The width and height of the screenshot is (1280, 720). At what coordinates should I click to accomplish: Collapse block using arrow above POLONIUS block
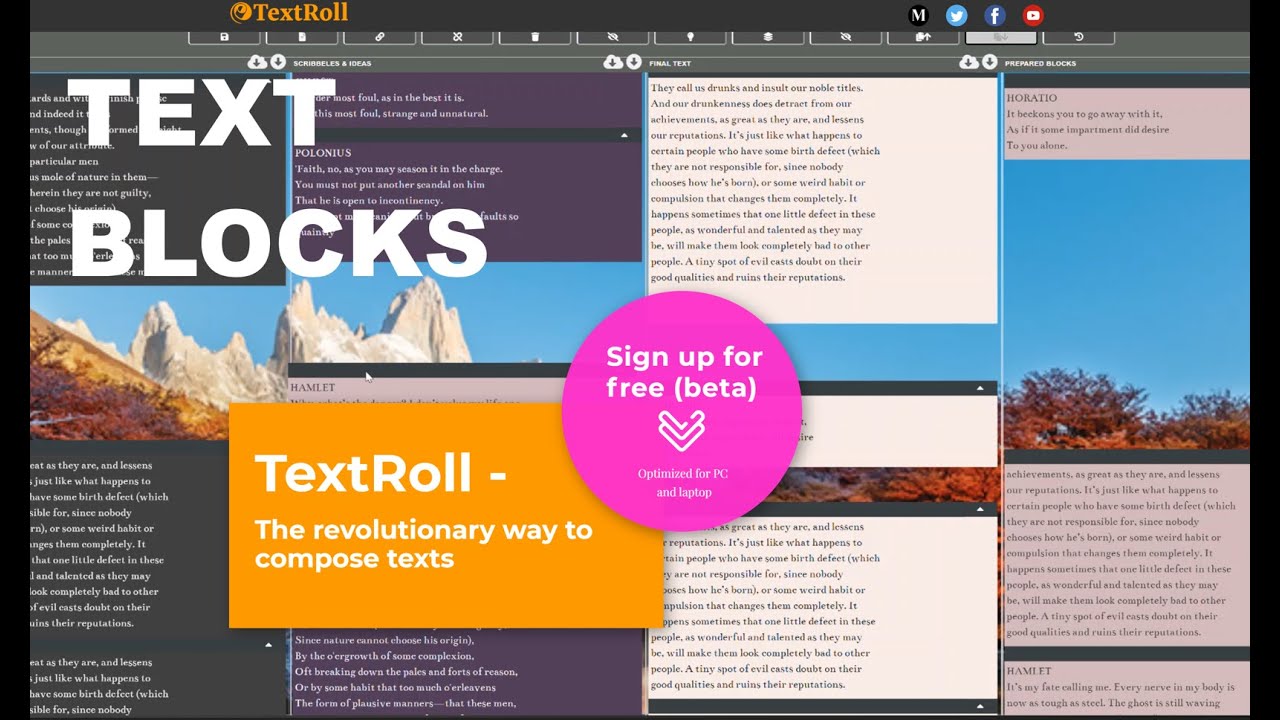click(x=624, y=134)
